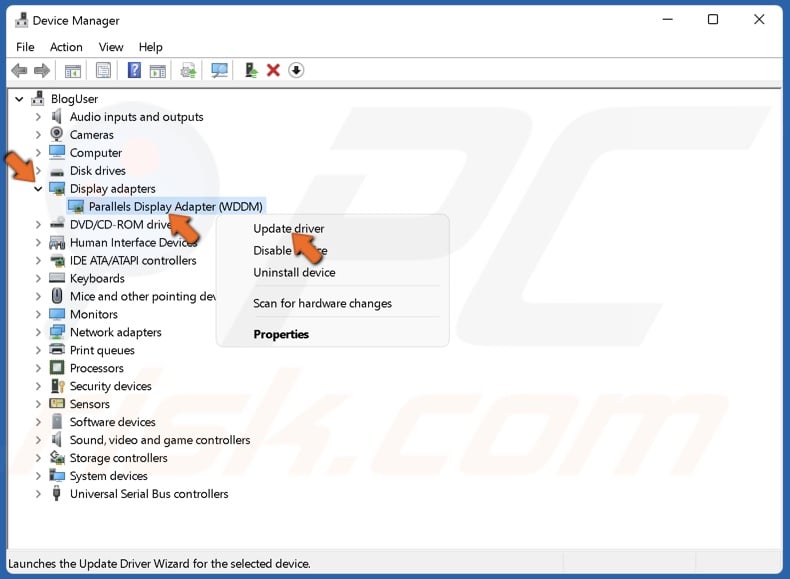
Task: Click the Print queues printer icon
Action: [57, 350]
